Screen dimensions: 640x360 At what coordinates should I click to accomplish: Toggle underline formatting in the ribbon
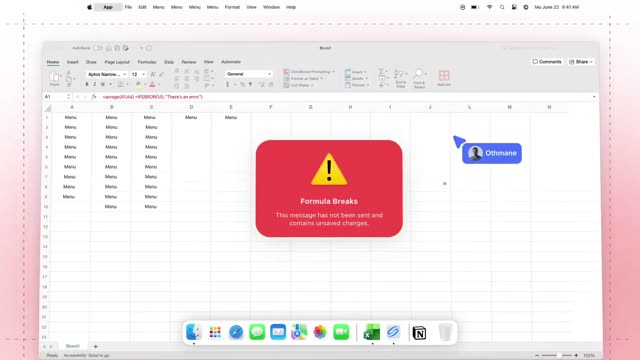(103, 84)
